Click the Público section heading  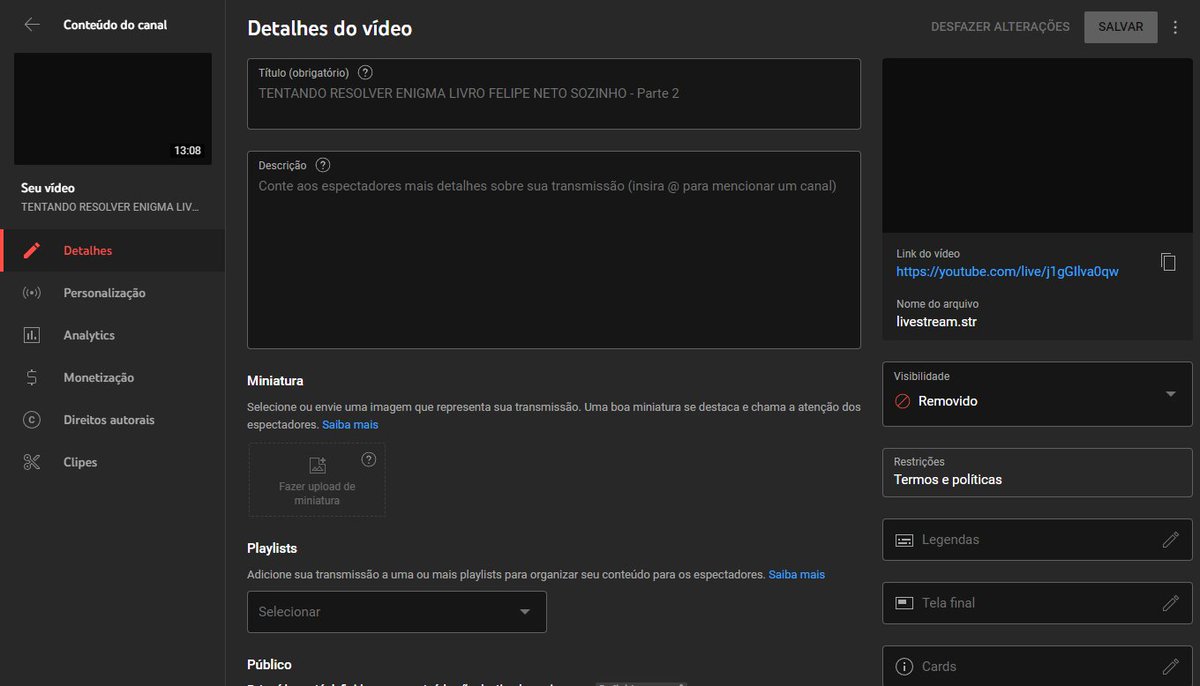pyautogui.click(x=269, y=664)
